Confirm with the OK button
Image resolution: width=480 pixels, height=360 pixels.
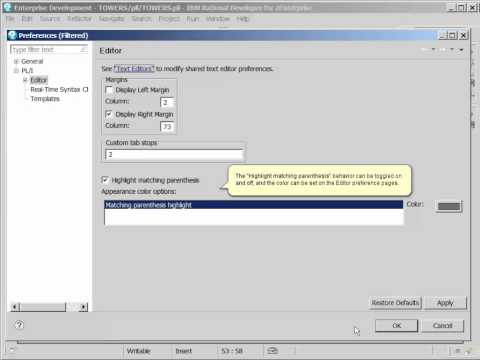396,325
